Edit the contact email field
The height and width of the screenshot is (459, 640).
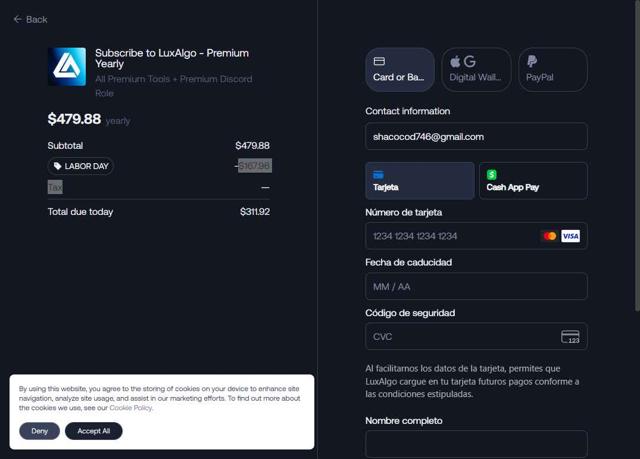click(x=476, y=136)
